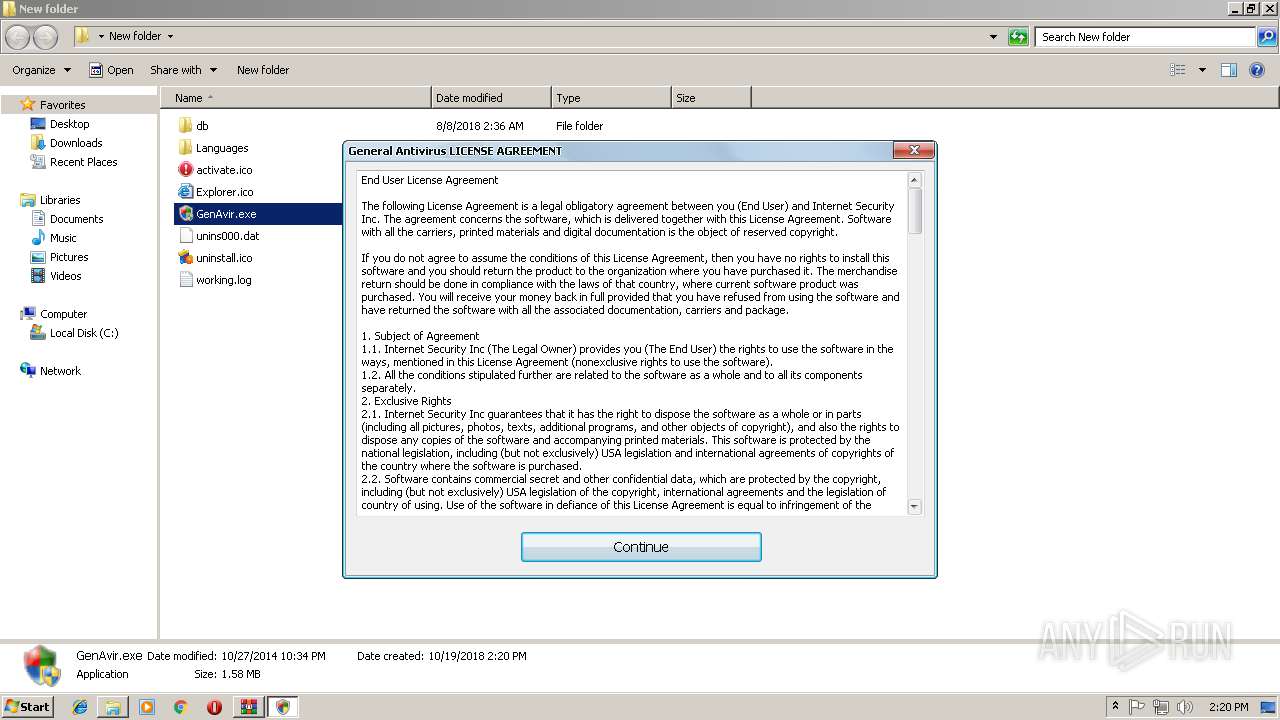Click the Forward navigation button
The image size is (1280, 720).
pyautogui.click(x=46, y=37)
